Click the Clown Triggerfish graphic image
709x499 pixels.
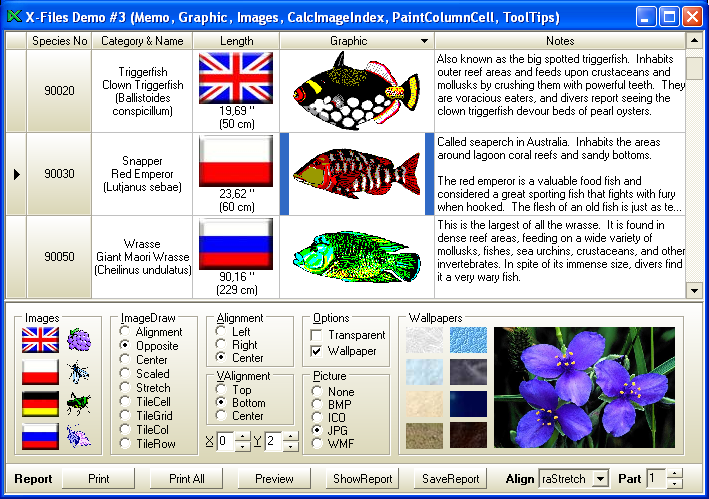tap(356, 90)
